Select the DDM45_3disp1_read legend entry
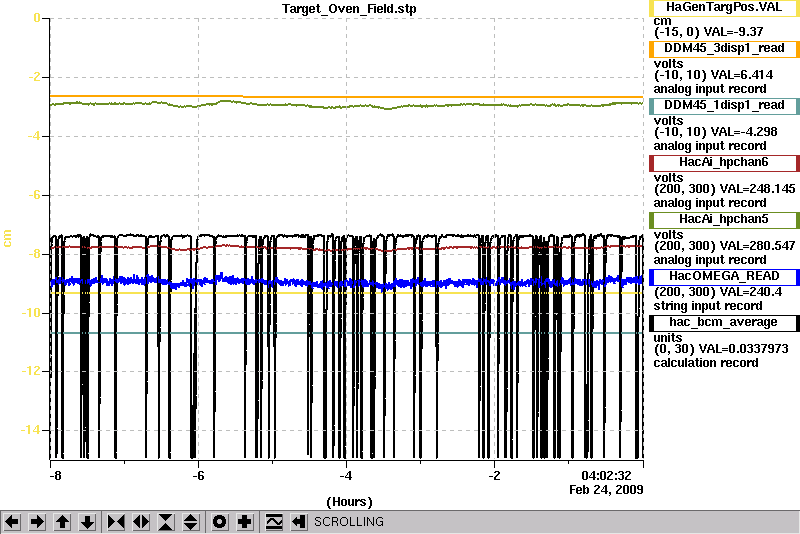Viewport: 800px width, 534px height. (724, 48)
